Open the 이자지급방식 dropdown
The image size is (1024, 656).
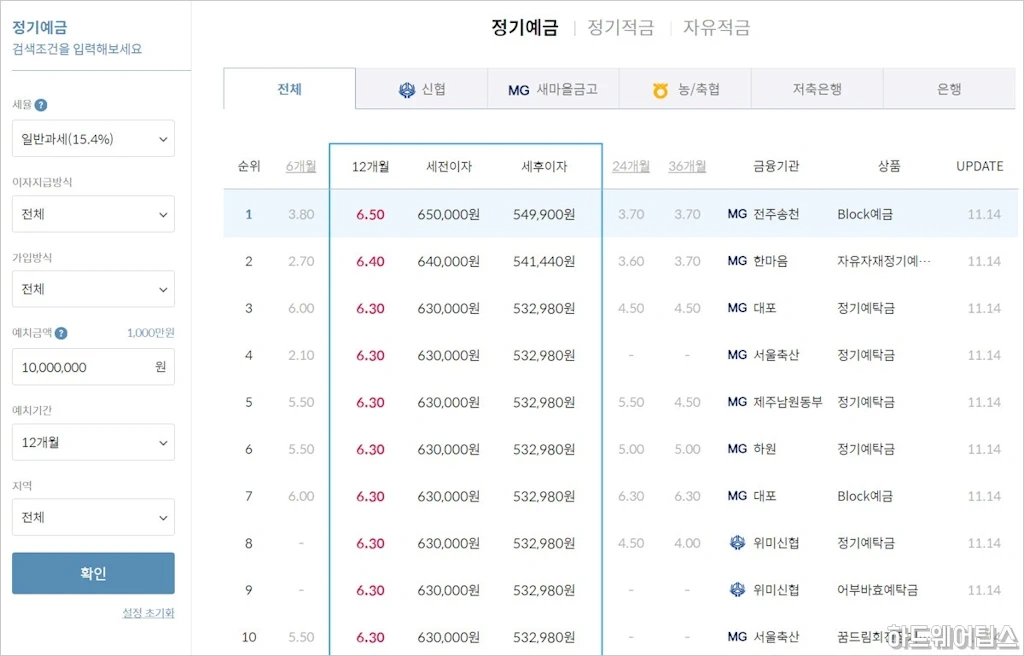(93, 214)
